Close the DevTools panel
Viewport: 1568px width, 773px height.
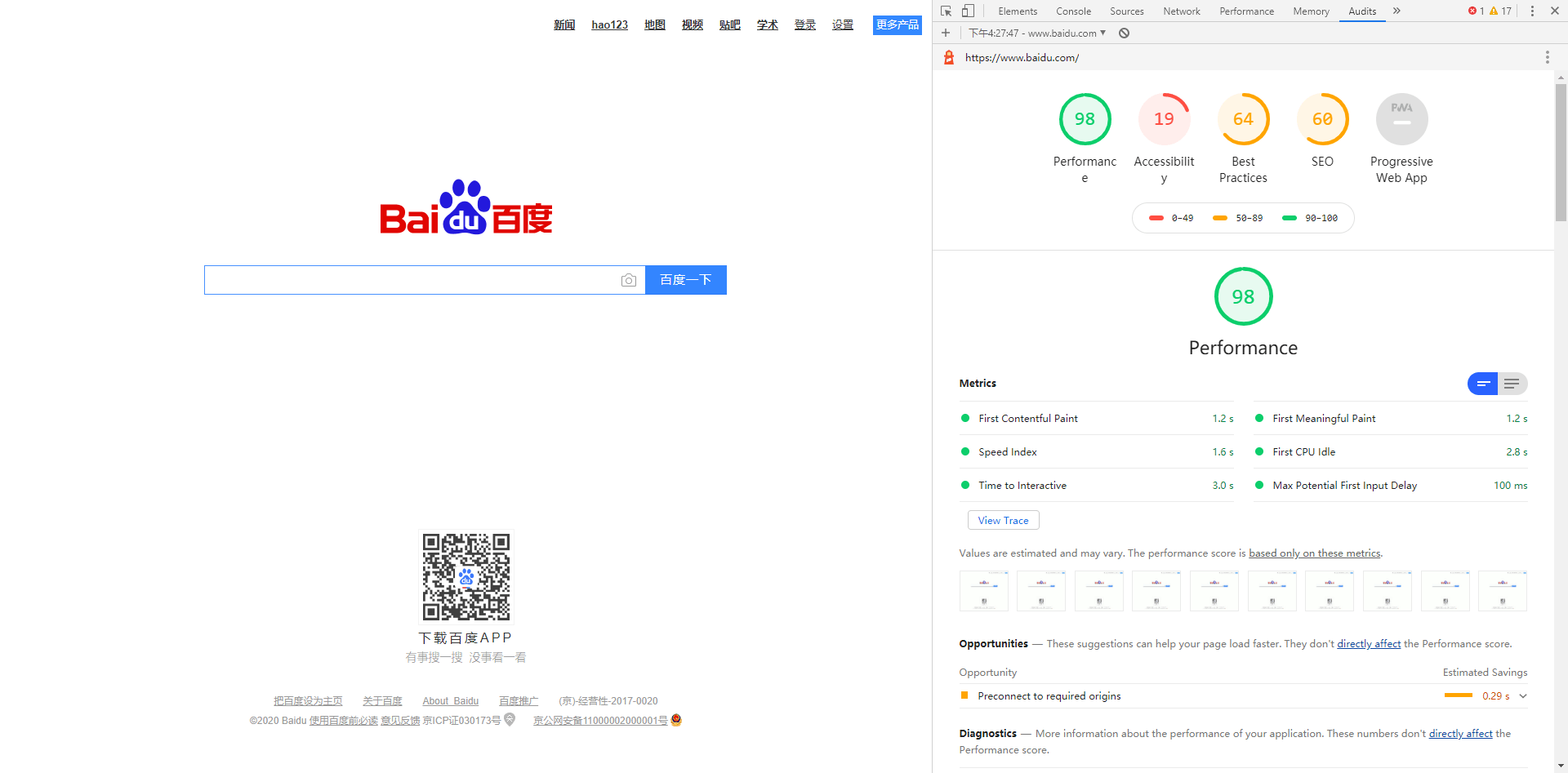[x=1555, y=11]
